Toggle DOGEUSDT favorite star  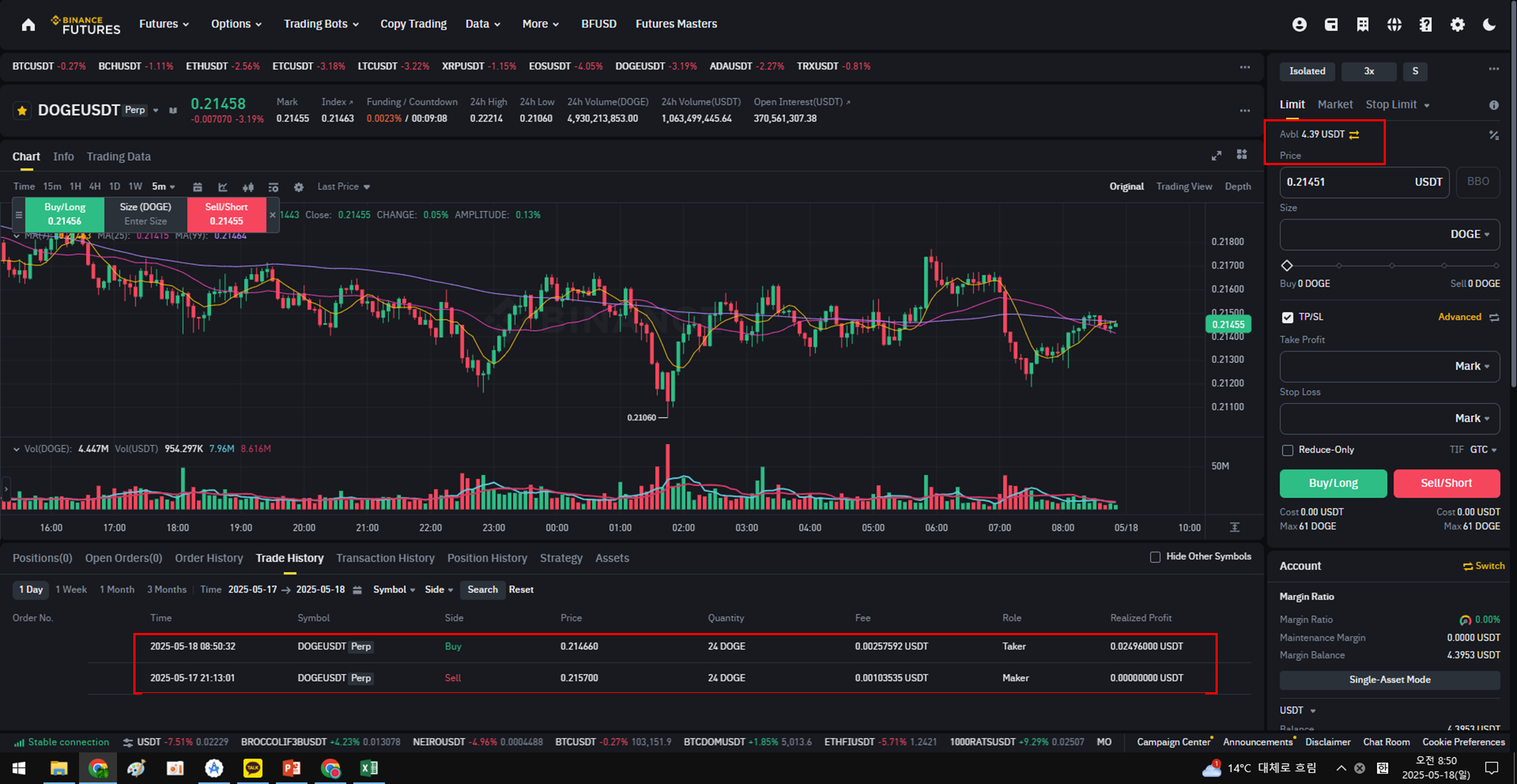pyautogui.click(x=22, y=110)
